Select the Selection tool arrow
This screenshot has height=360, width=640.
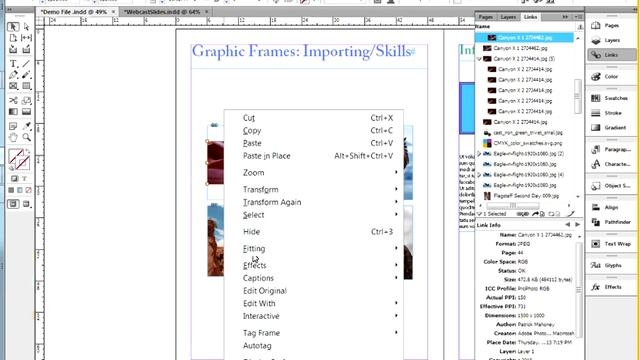(13, 27)
